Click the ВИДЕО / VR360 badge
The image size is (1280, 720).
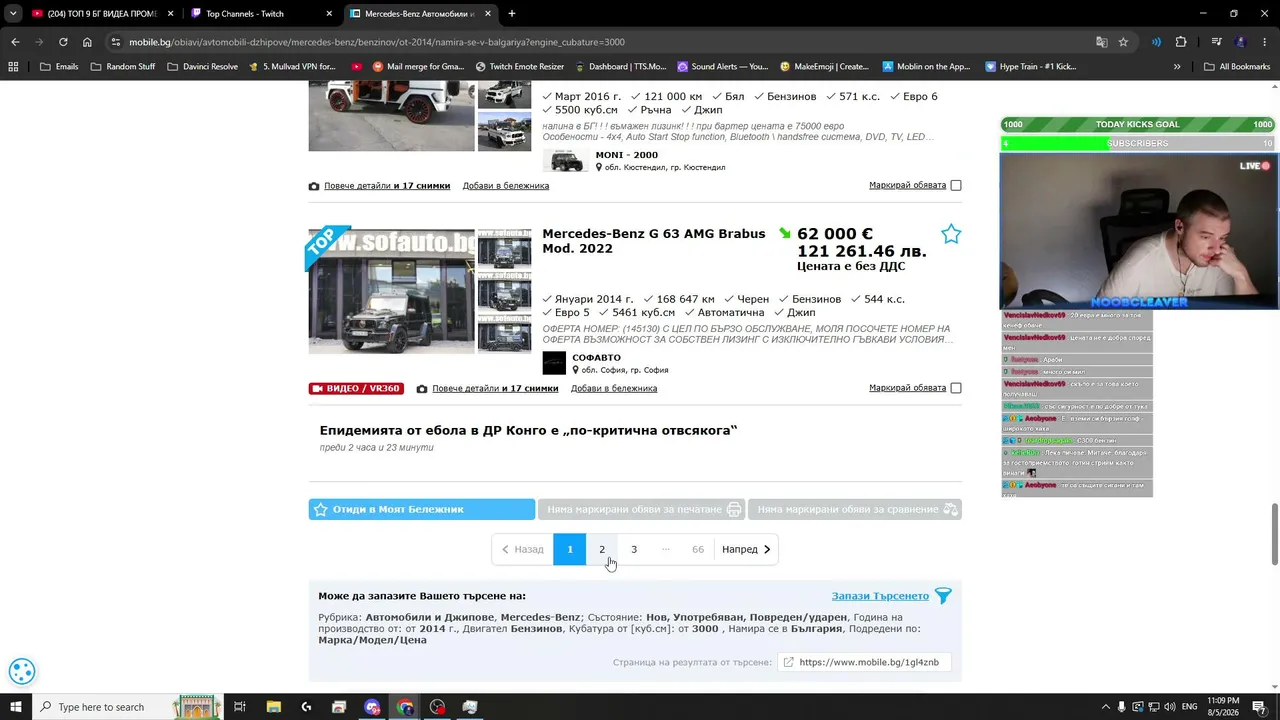[356, 388]
